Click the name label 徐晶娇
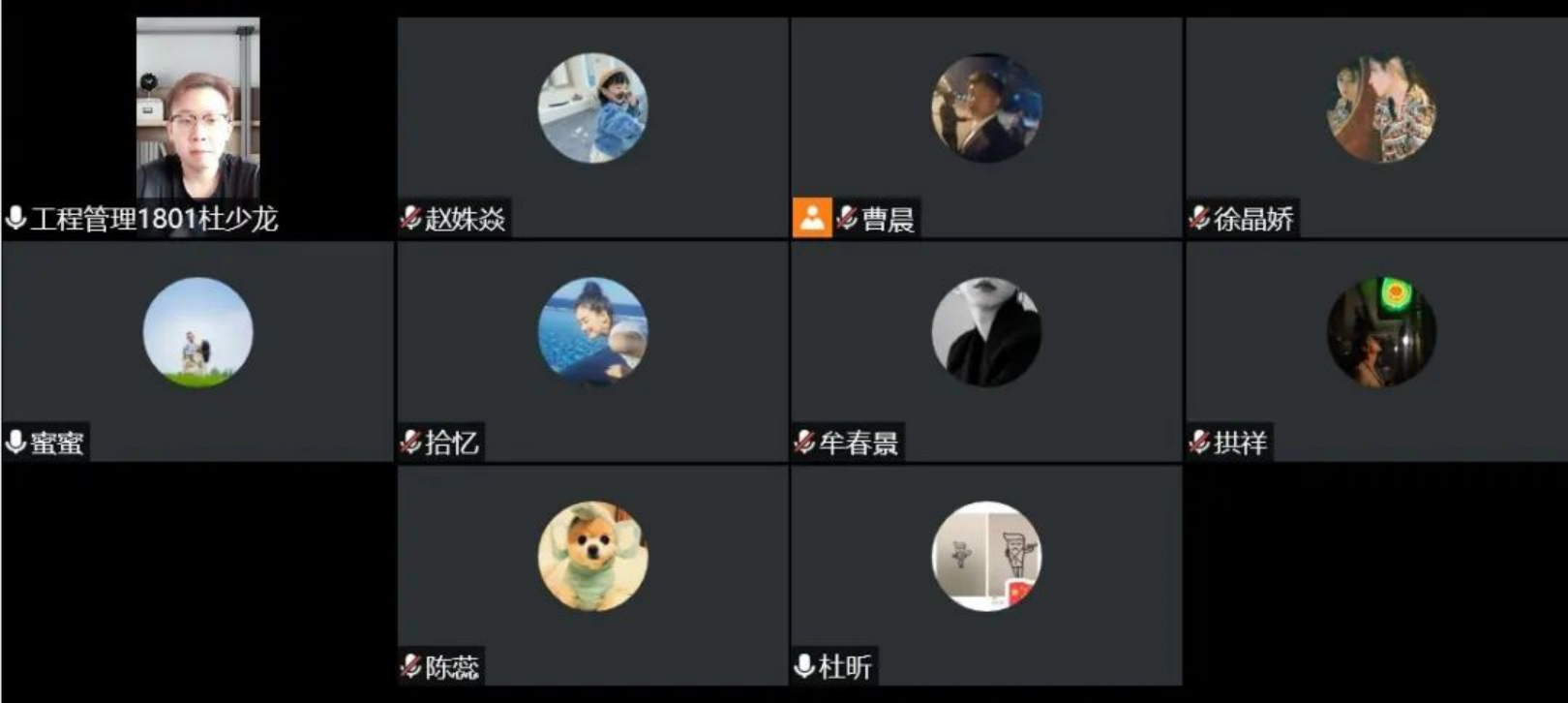Image resolution: width=1568 pixels, height=703 pixels. point(1253,219)
